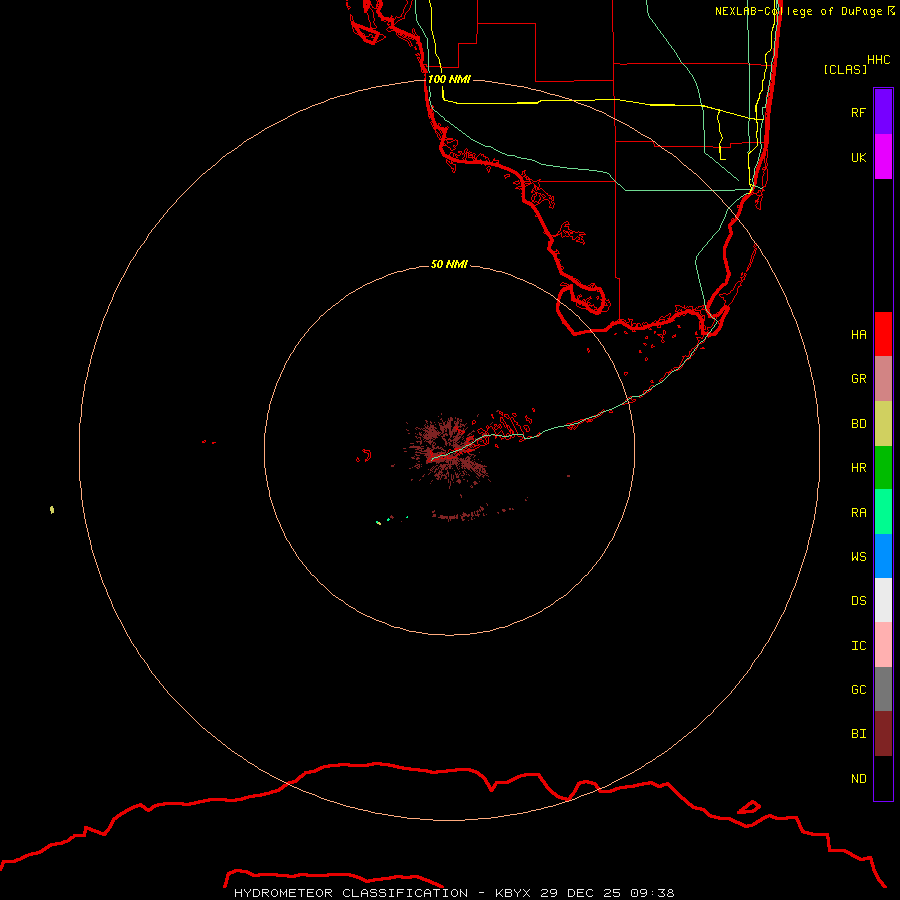Click the "50 NMI" range ring label
The image size is (900, 900).
[x=449, y=264]
